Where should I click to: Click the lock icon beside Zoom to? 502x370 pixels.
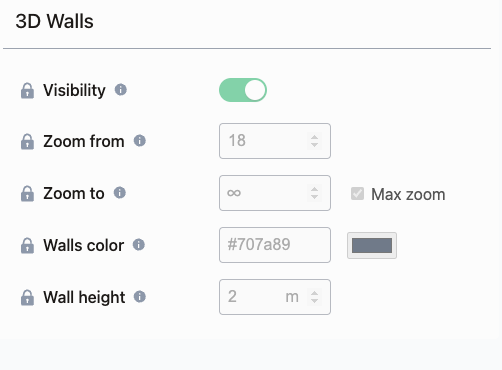[27, 194]
